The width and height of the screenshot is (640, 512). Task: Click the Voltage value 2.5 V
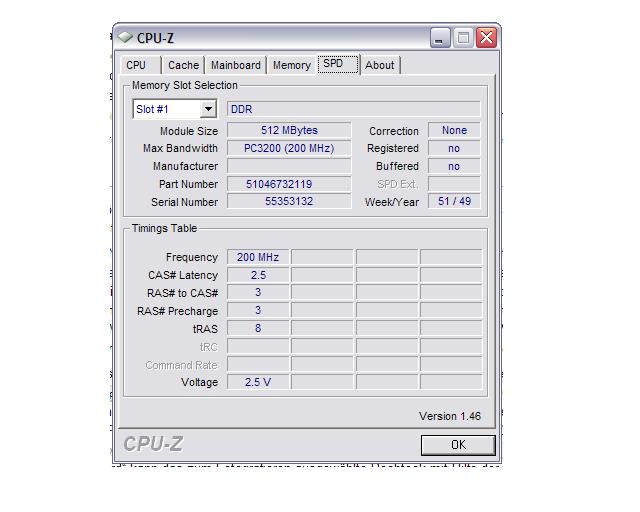pos(258,382)
